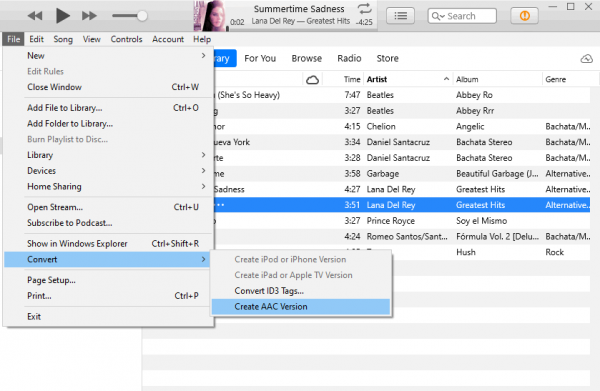Open the Song menu
This screenshot has height=391, width=600.
(x=63, y=39)
